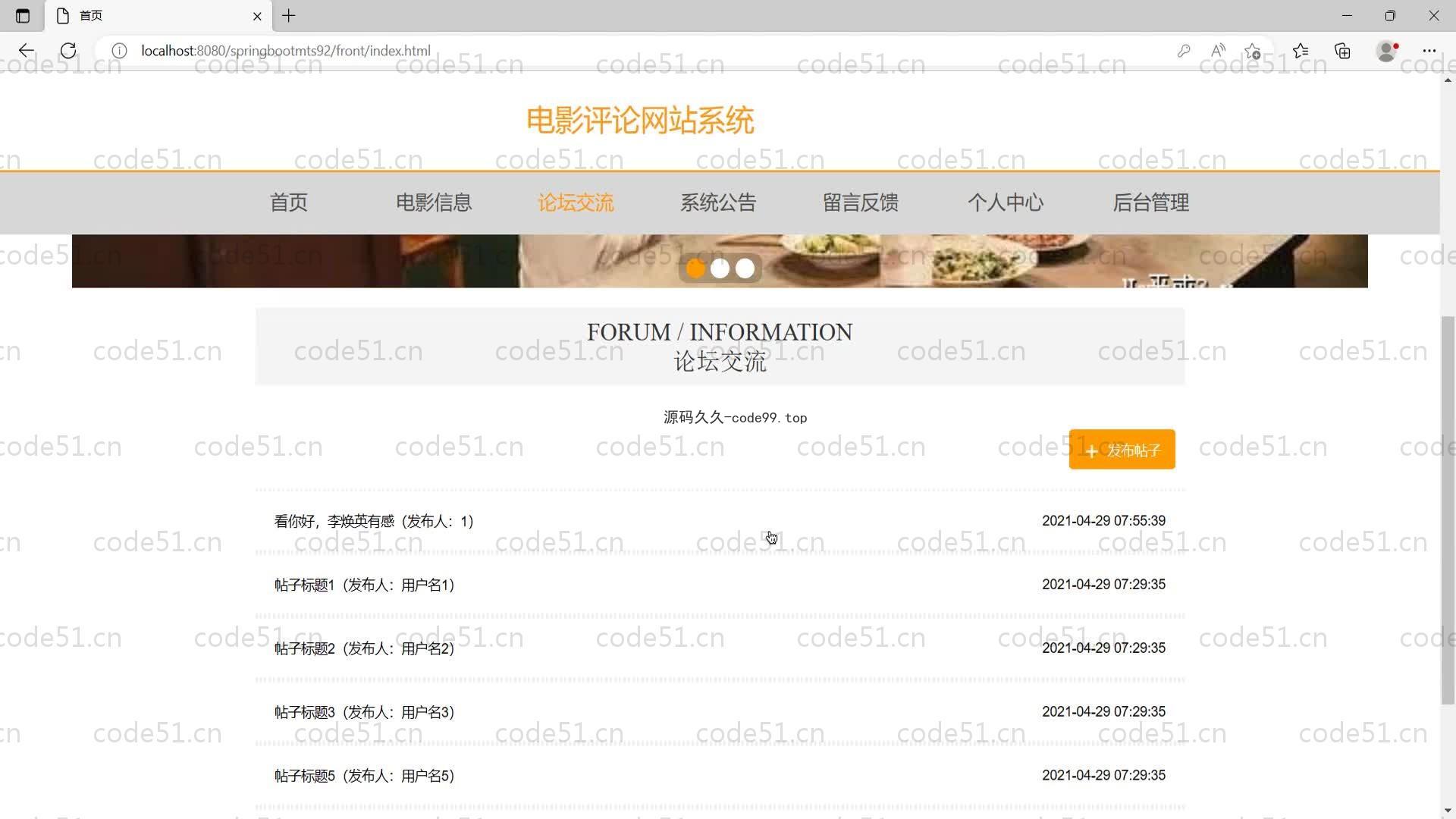Open a new browser tab
The height and width of the screenshot is (819, 1456).
pyautogui.click(x=289, y=16)
